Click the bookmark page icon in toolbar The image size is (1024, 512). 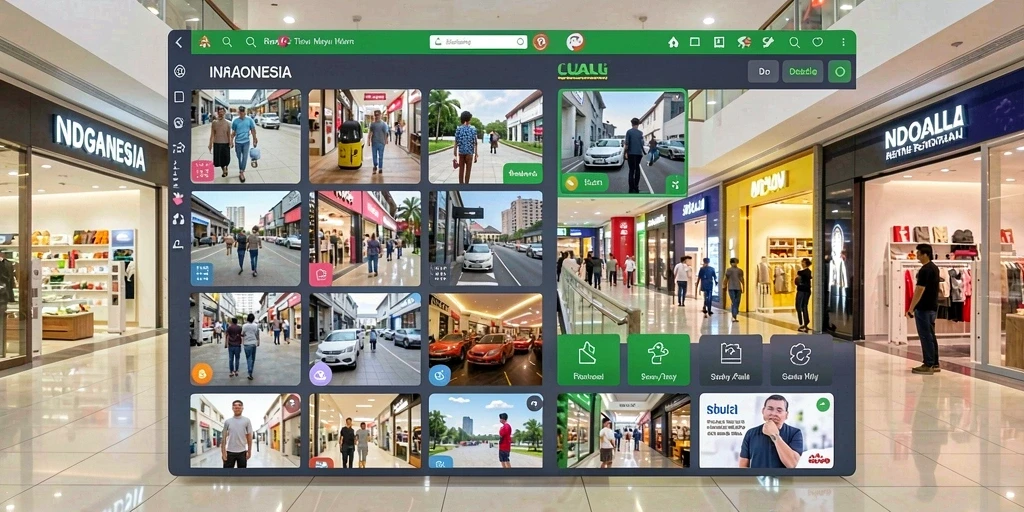[x=719, y=42]
